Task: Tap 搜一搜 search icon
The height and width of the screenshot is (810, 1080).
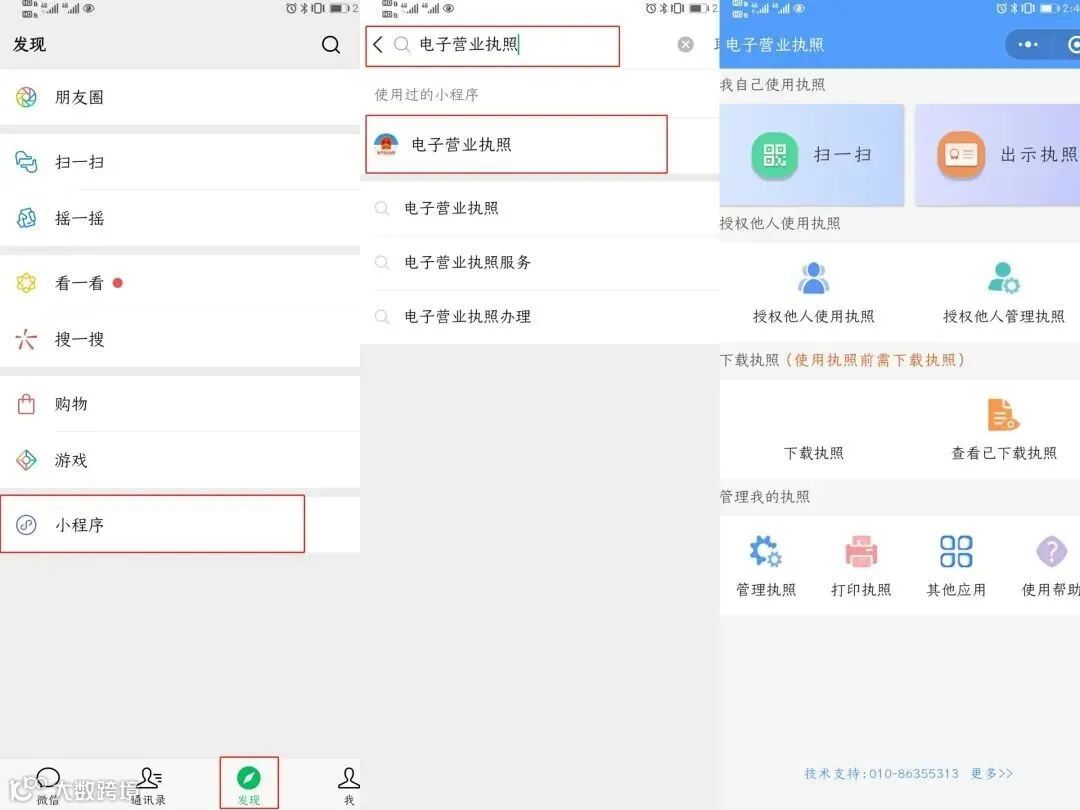Action: [x=26, y=339]
